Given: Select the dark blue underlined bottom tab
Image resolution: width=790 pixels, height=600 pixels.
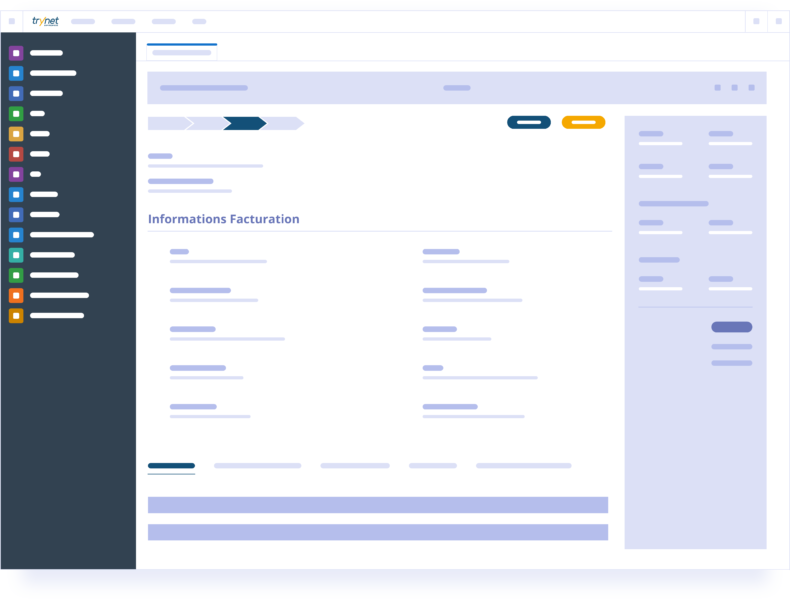Looking at the screenshot, I should coord(171,466).
